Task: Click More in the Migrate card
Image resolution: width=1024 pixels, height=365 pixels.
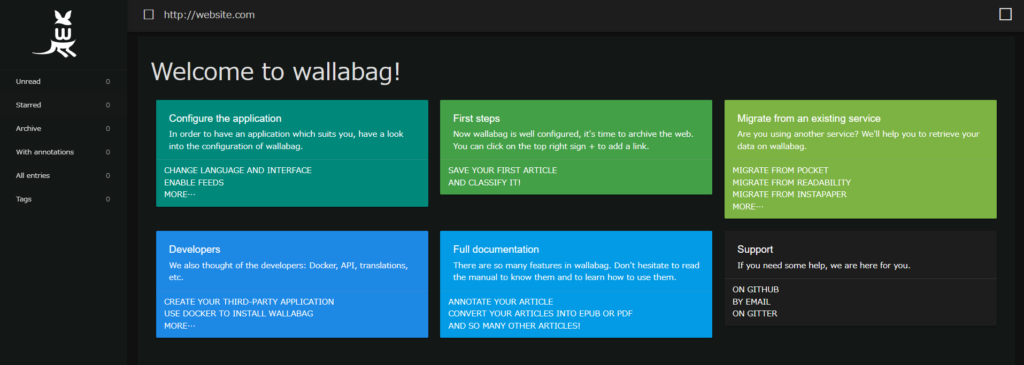Action: [x=748, y=206]
